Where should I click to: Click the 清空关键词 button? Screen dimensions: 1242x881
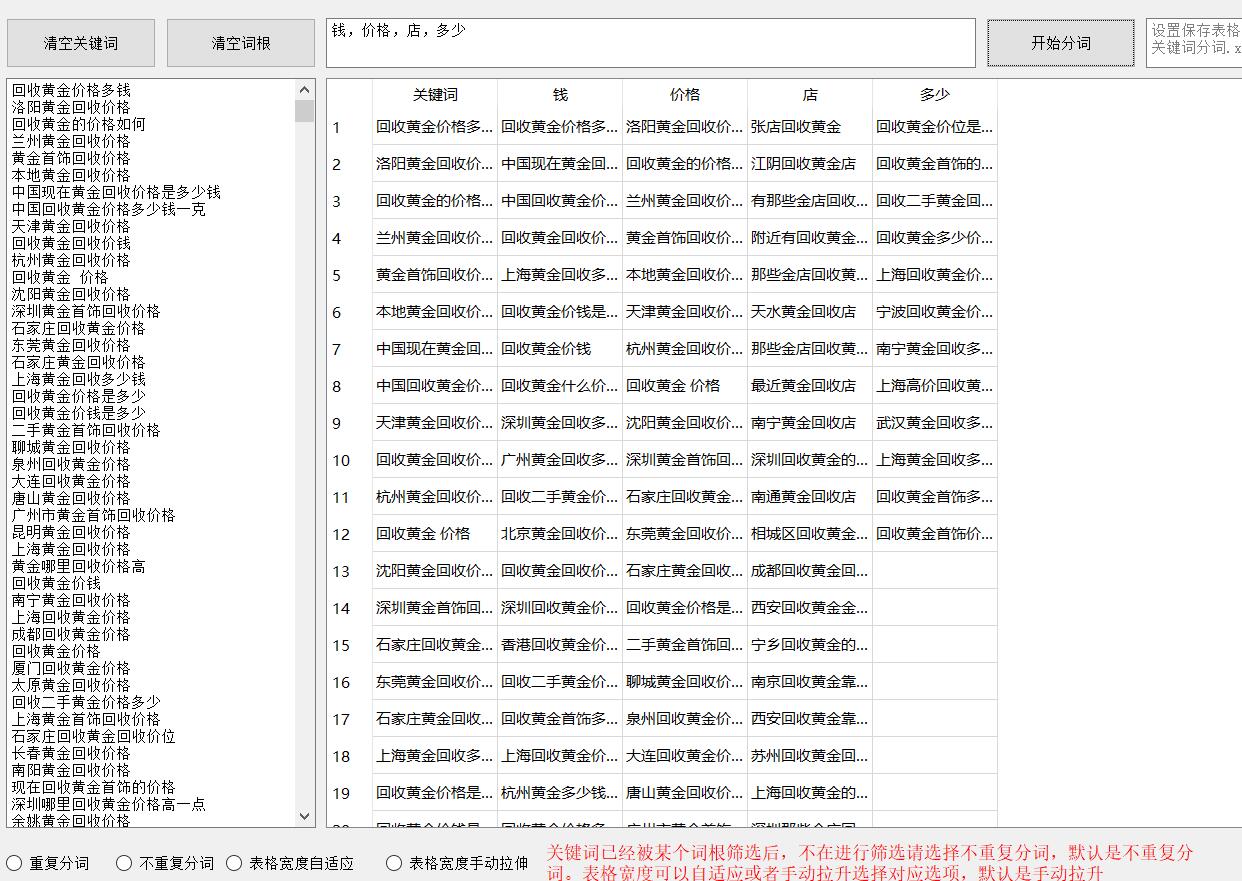click(x=80, y=42)
